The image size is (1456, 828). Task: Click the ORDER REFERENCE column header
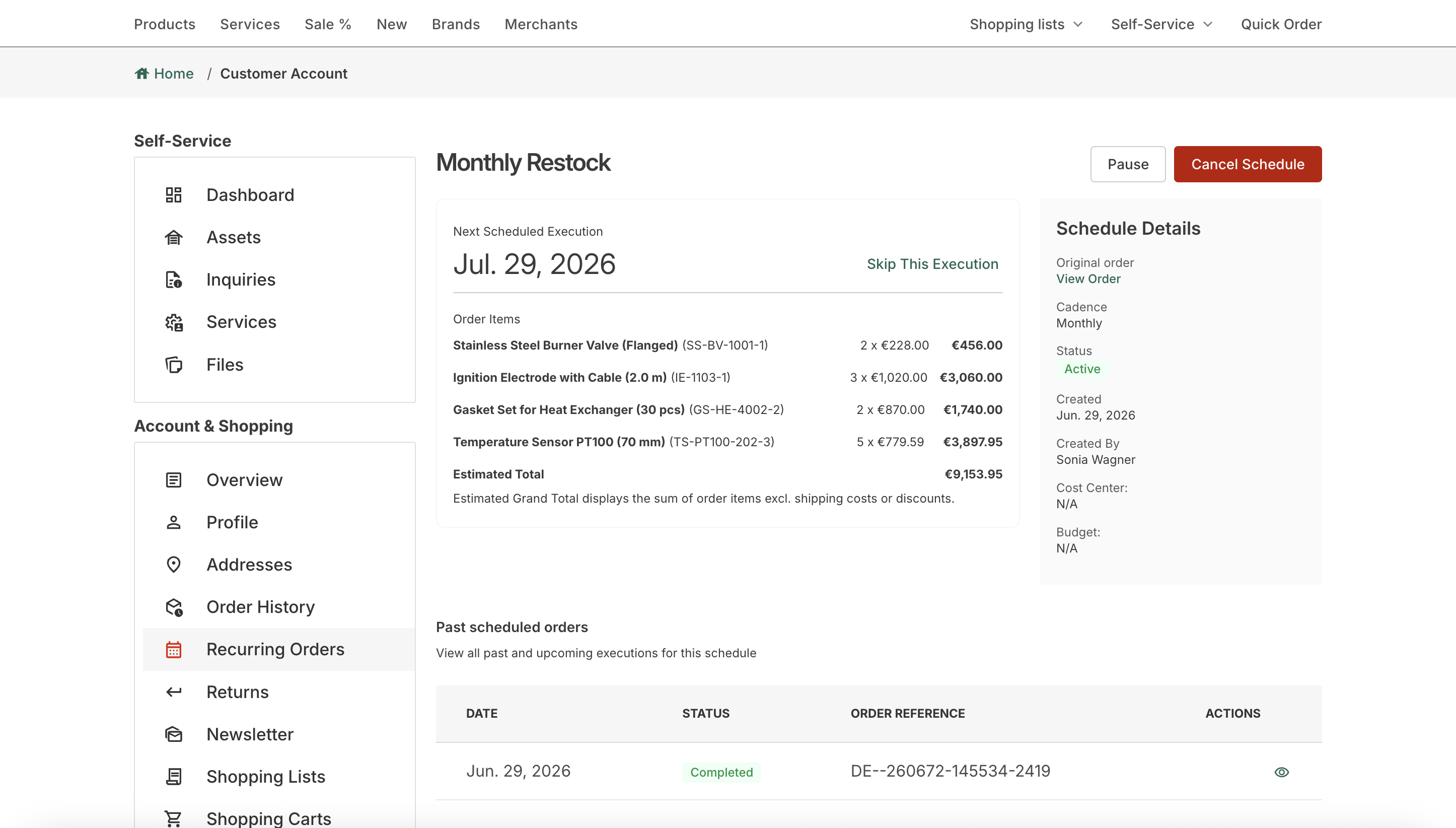tap(907, 714)
